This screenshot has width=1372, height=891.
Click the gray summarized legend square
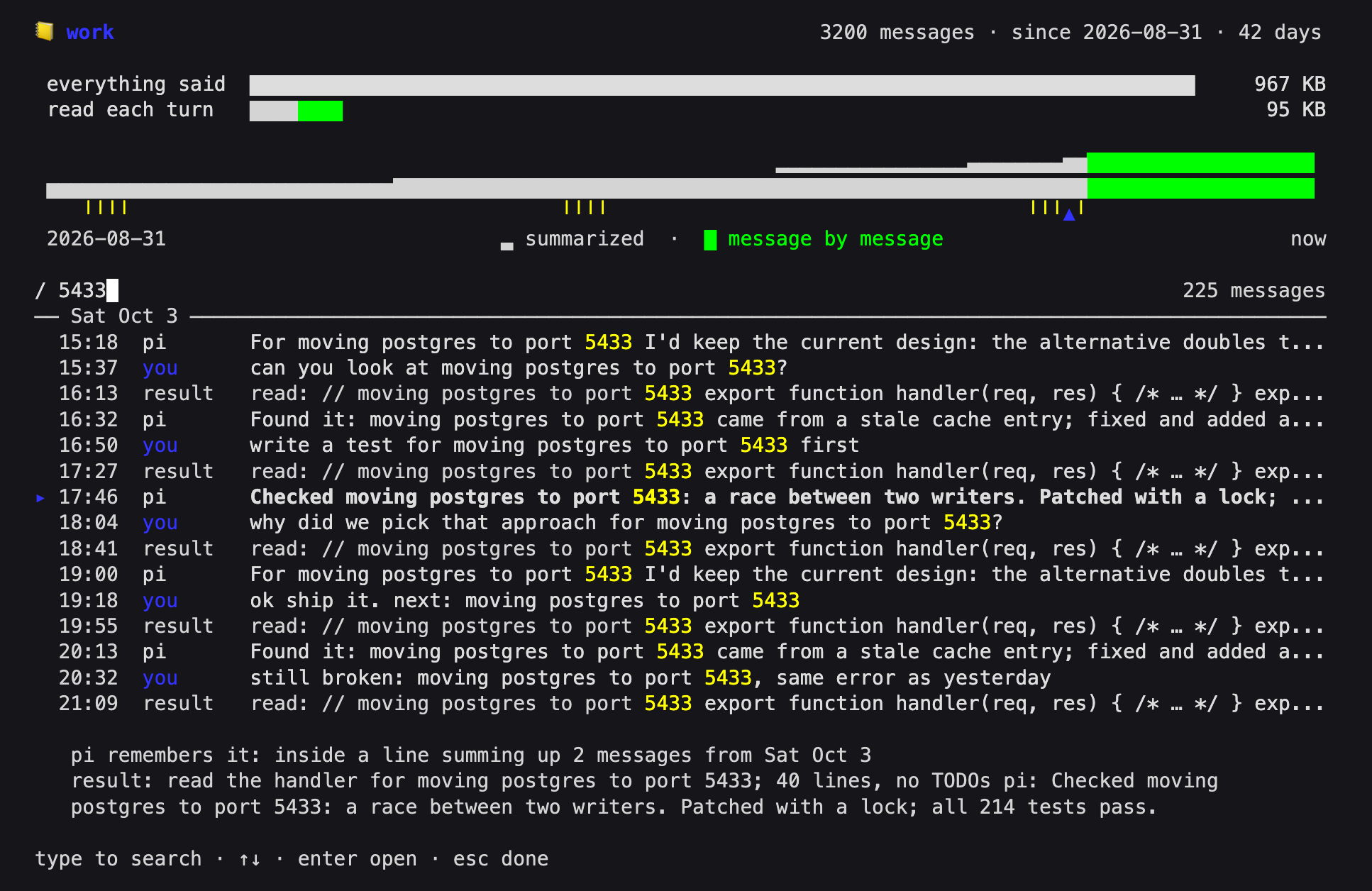[x=507, y=246]
